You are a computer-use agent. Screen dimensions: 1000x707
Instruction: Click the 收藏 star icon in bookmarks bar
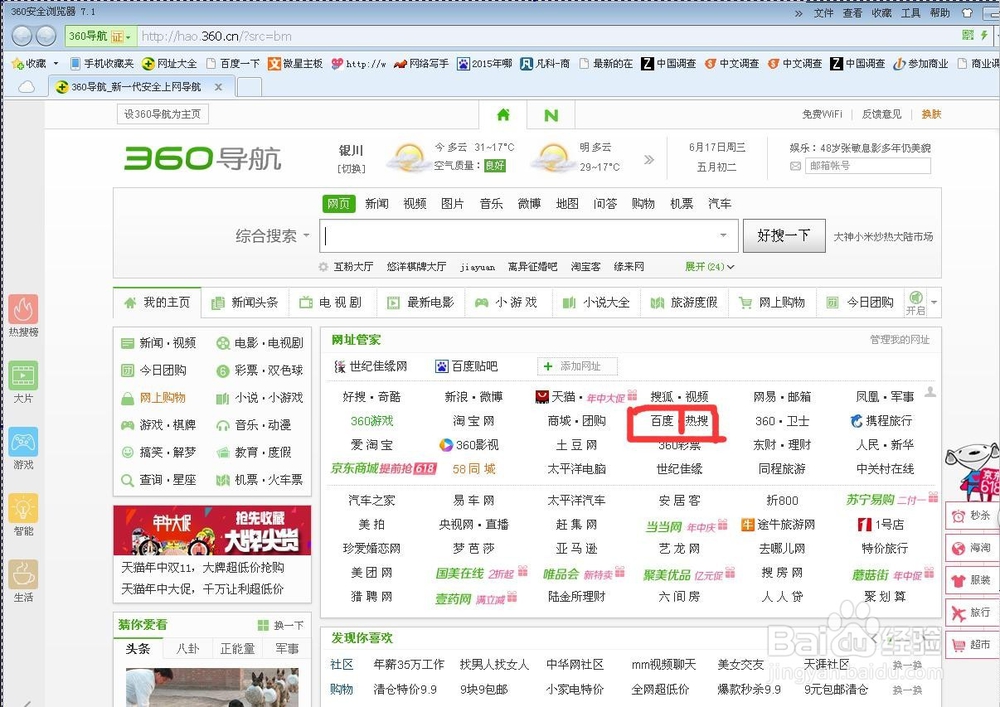click(x=17, y=63)
